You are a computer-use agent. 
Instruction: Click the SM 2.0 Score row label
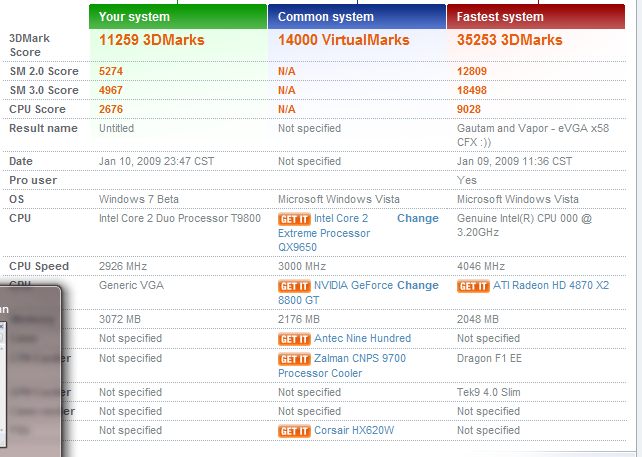[x=44, y=71]
